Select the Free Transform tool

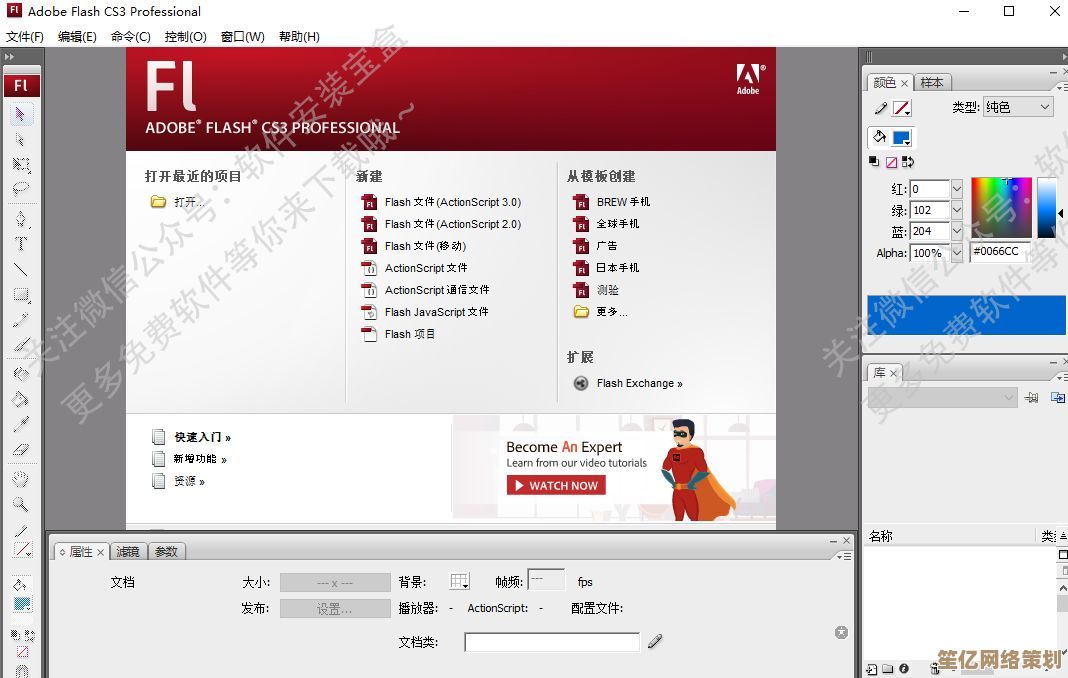pyautogui.click(x=20, y=164)
